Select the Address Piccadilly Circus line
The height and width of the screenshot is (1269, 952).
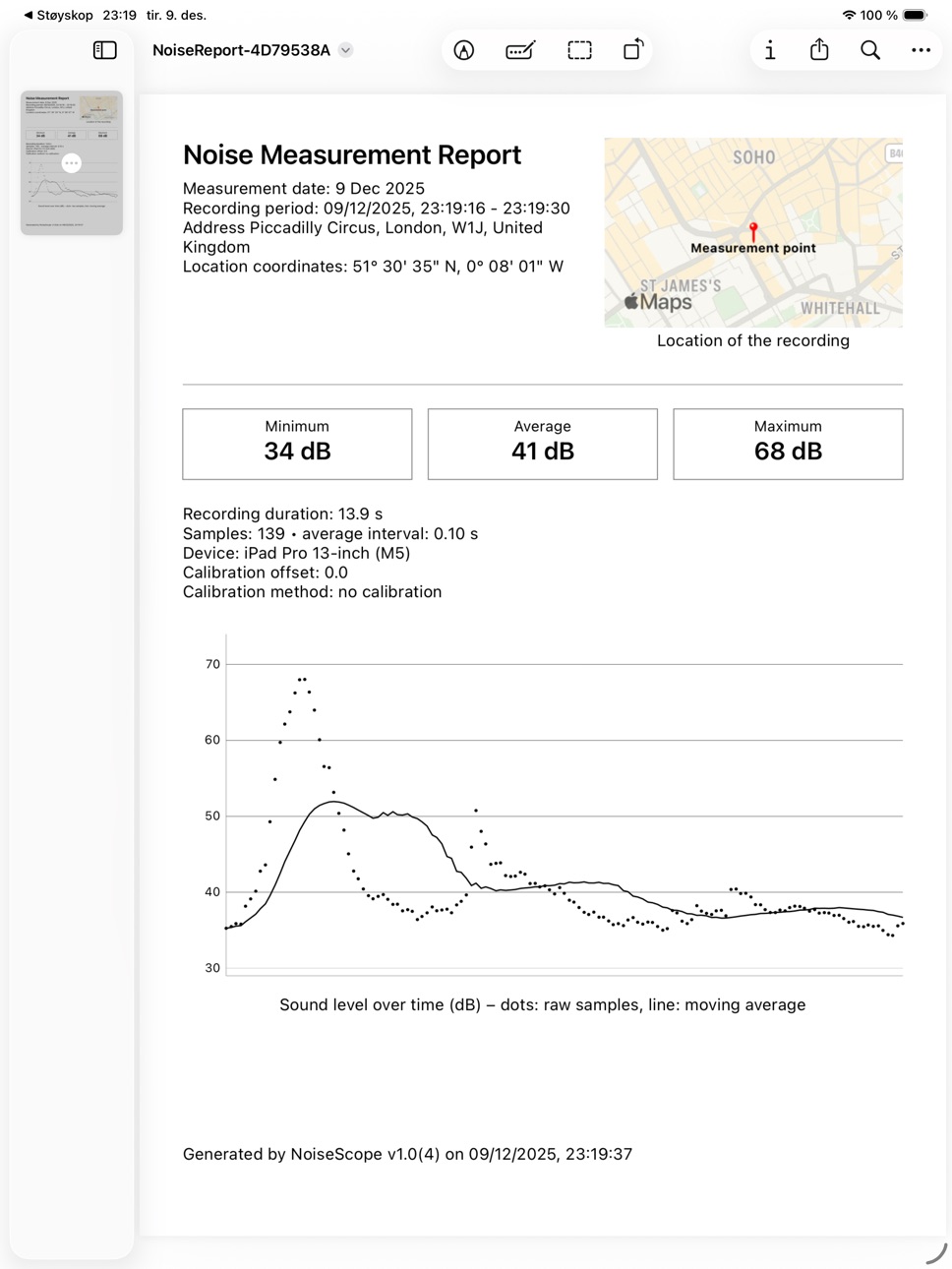click(363, 237)
